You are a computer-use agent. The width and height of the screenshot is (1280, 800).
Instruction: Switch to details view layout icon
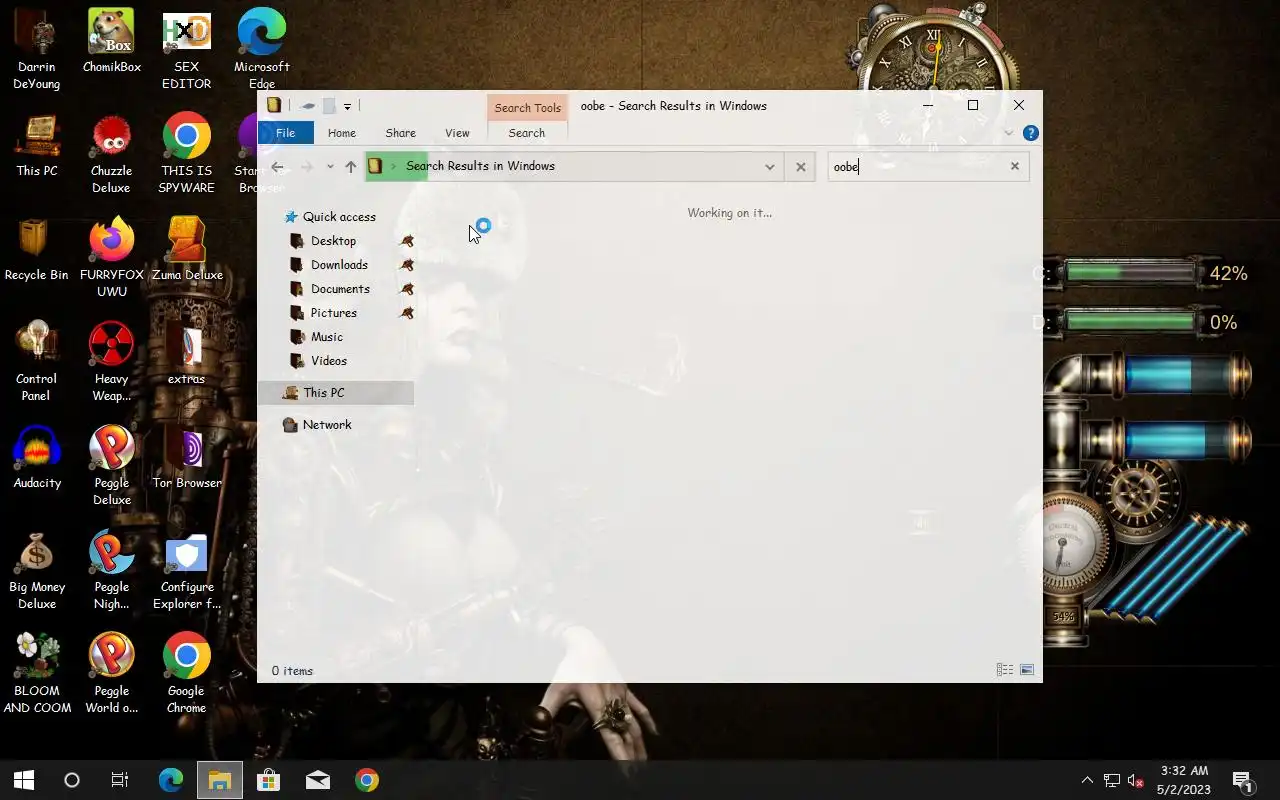click(1005, 670)
